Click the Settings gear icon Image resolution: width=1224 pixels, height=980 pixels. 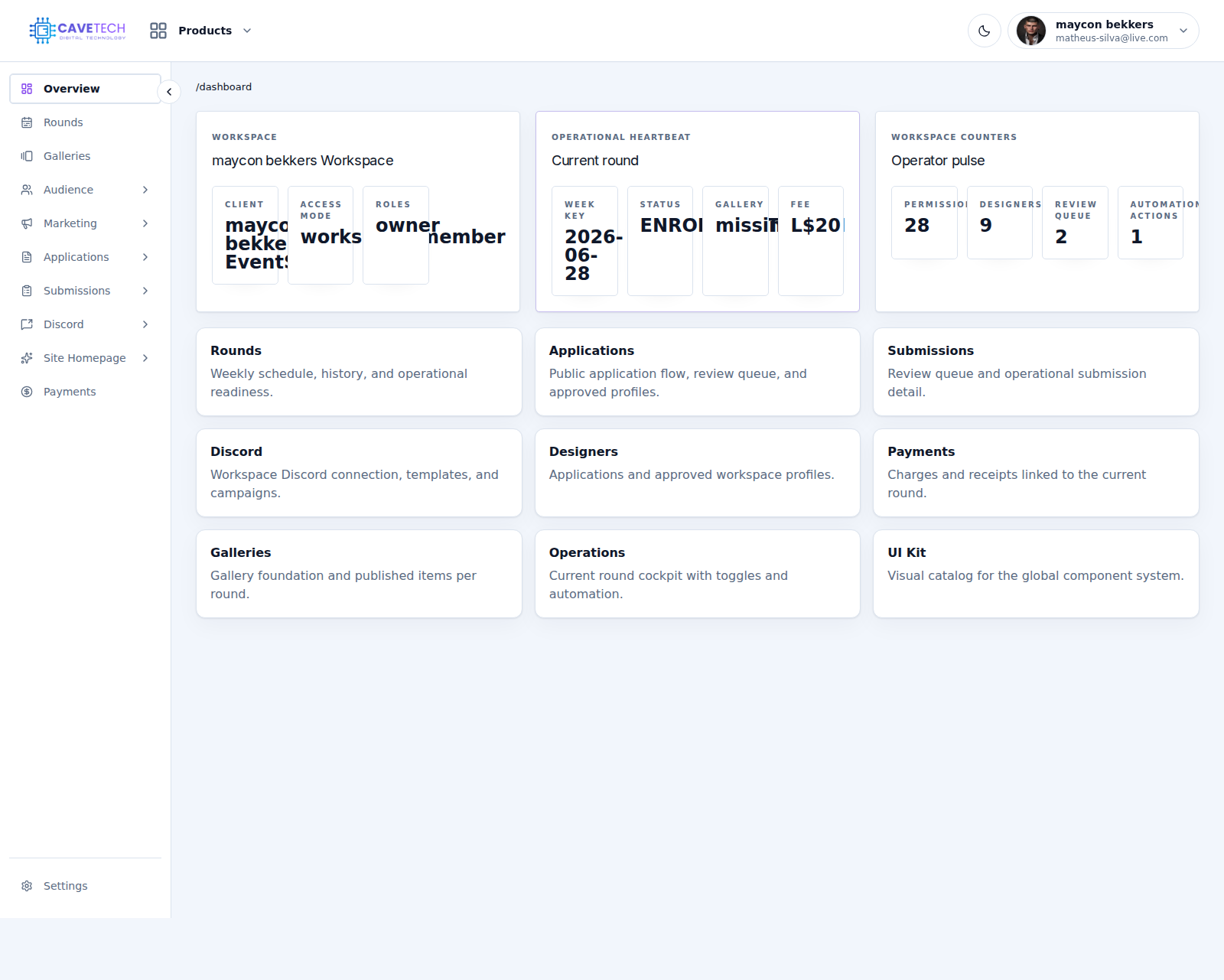click(x=27, y=886)
